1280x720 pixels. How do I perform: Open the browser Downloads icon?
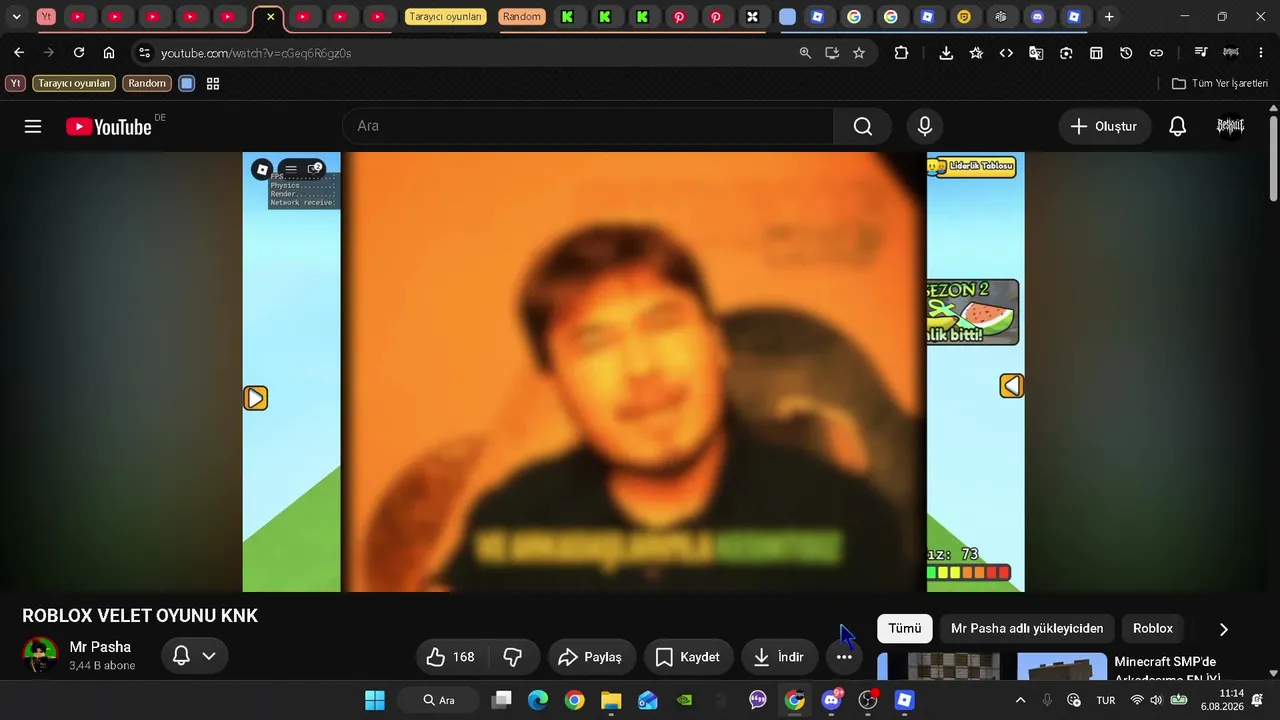tap(946, 53)
